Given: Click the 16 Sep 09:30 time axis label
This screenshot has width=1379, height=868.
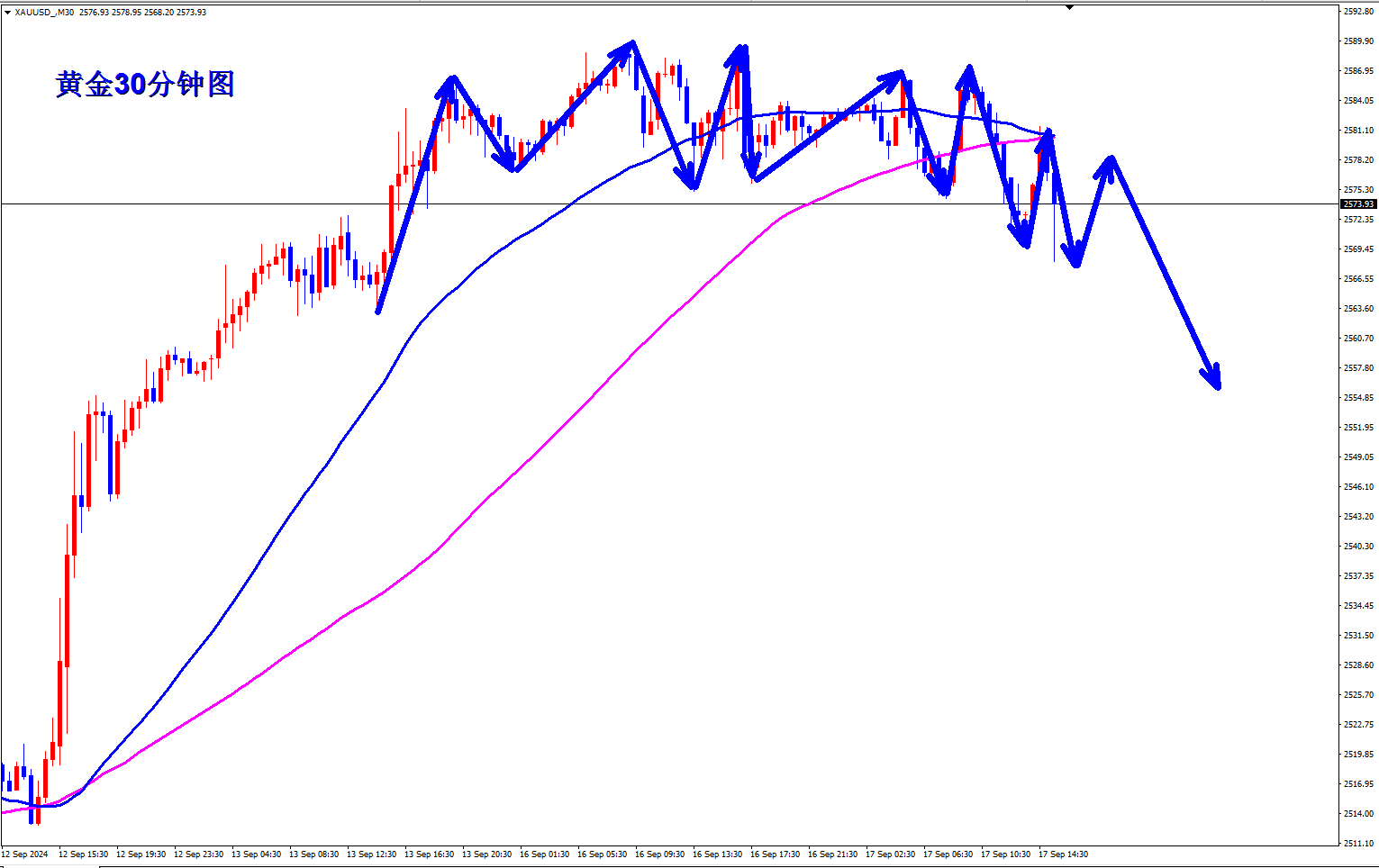Looking at the screenshot, I should pos(659,854).
